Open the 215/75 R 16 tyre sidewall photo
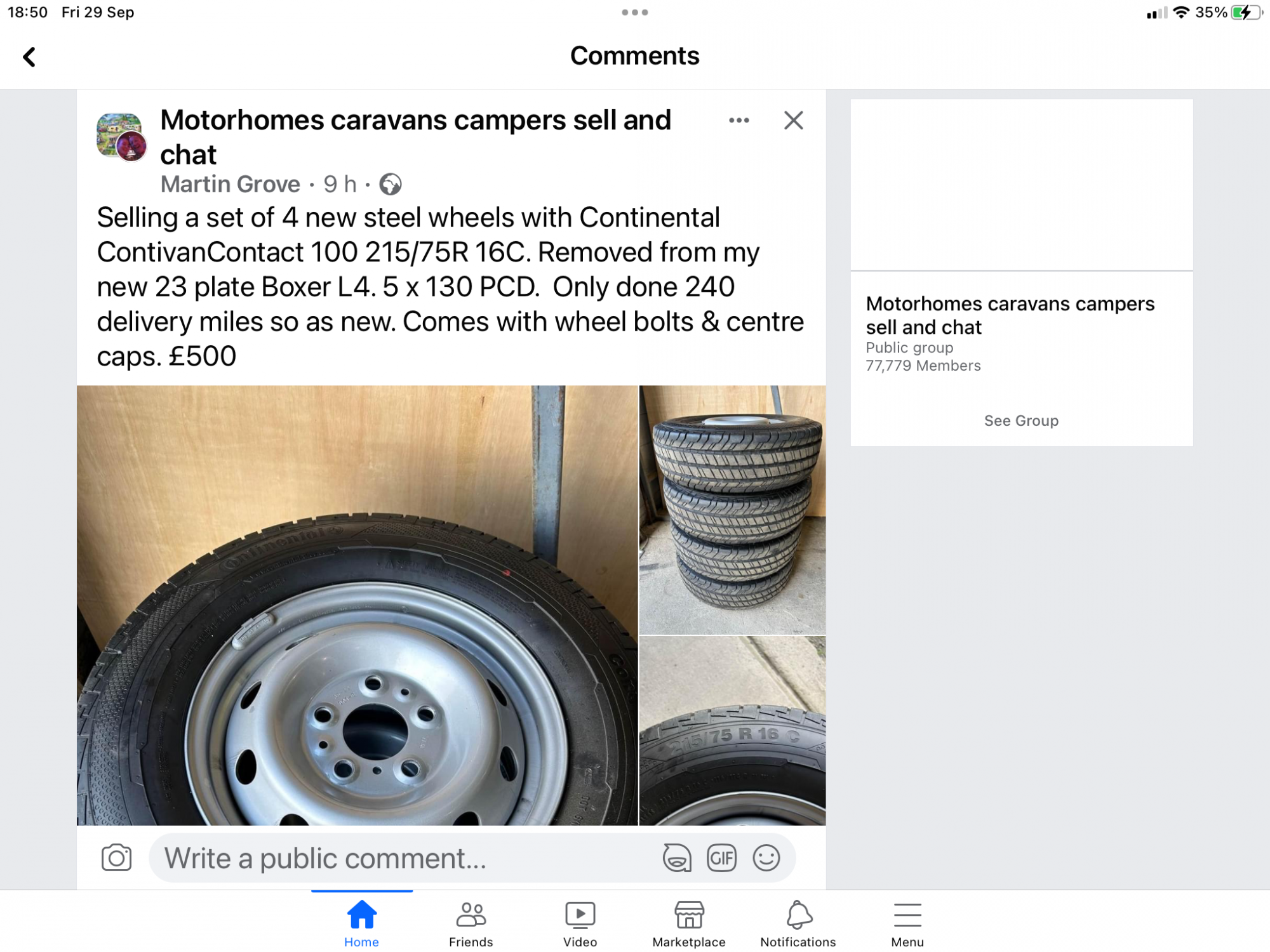Image resolution: width=1270 pixels, height=952 pixels. [732, 731]
